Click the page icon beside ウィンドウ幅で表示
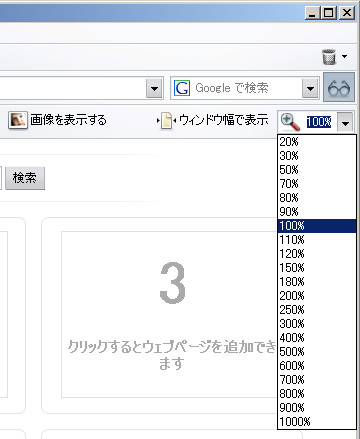The width and height of the screenshot is (360, 439). coord(166,120)
